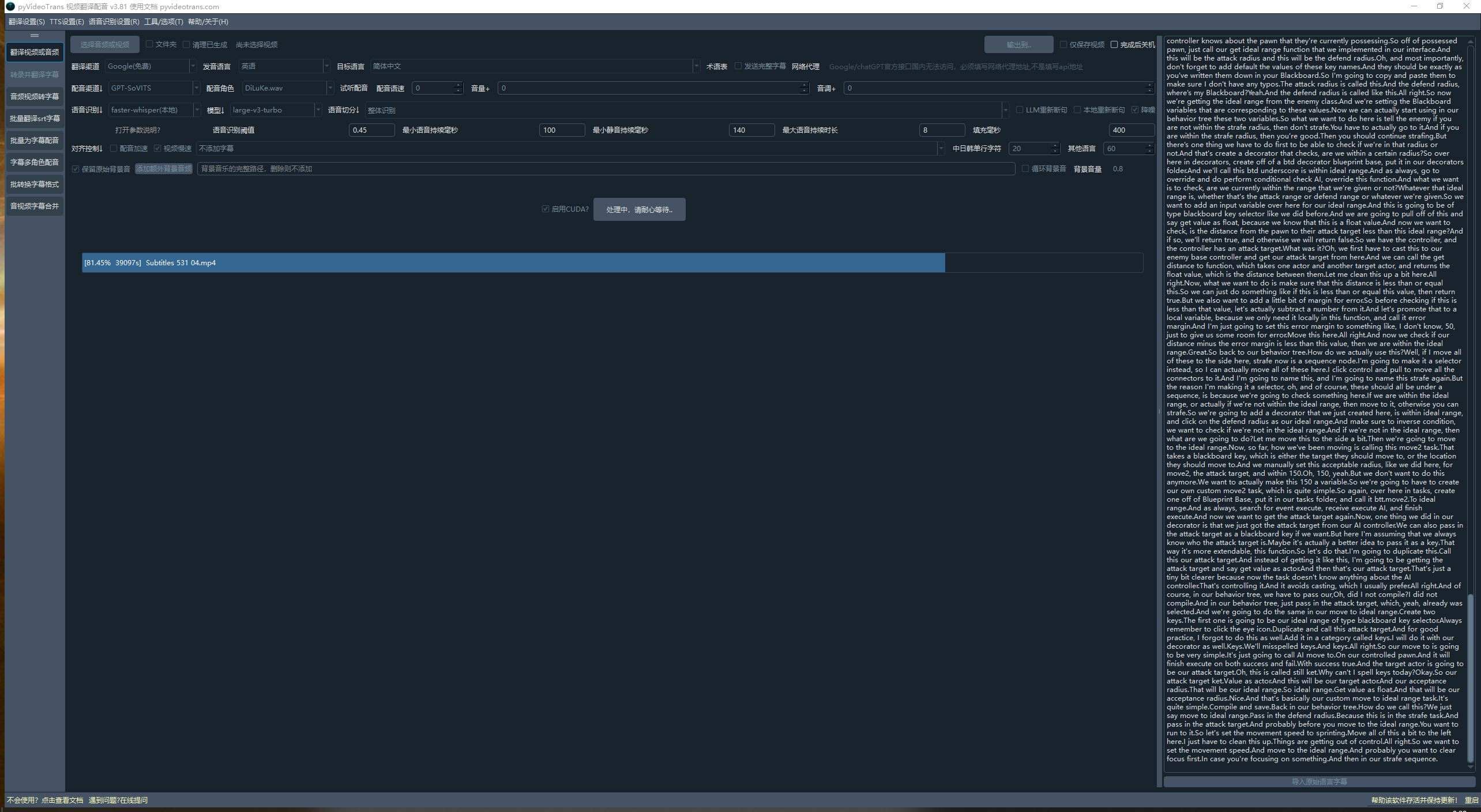Switch to 音频视频转字幕 sidebar tab
1481x812 pixels.
(x=35, y=96)
